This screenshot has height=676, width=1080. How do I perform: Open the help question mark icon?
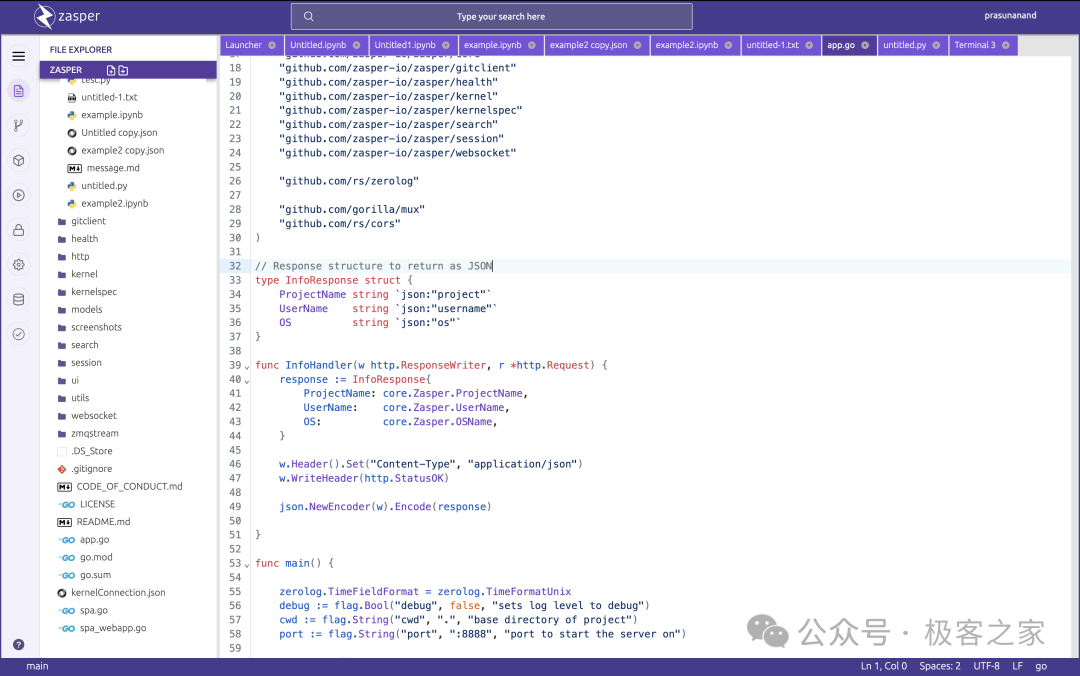click(19, 644)
